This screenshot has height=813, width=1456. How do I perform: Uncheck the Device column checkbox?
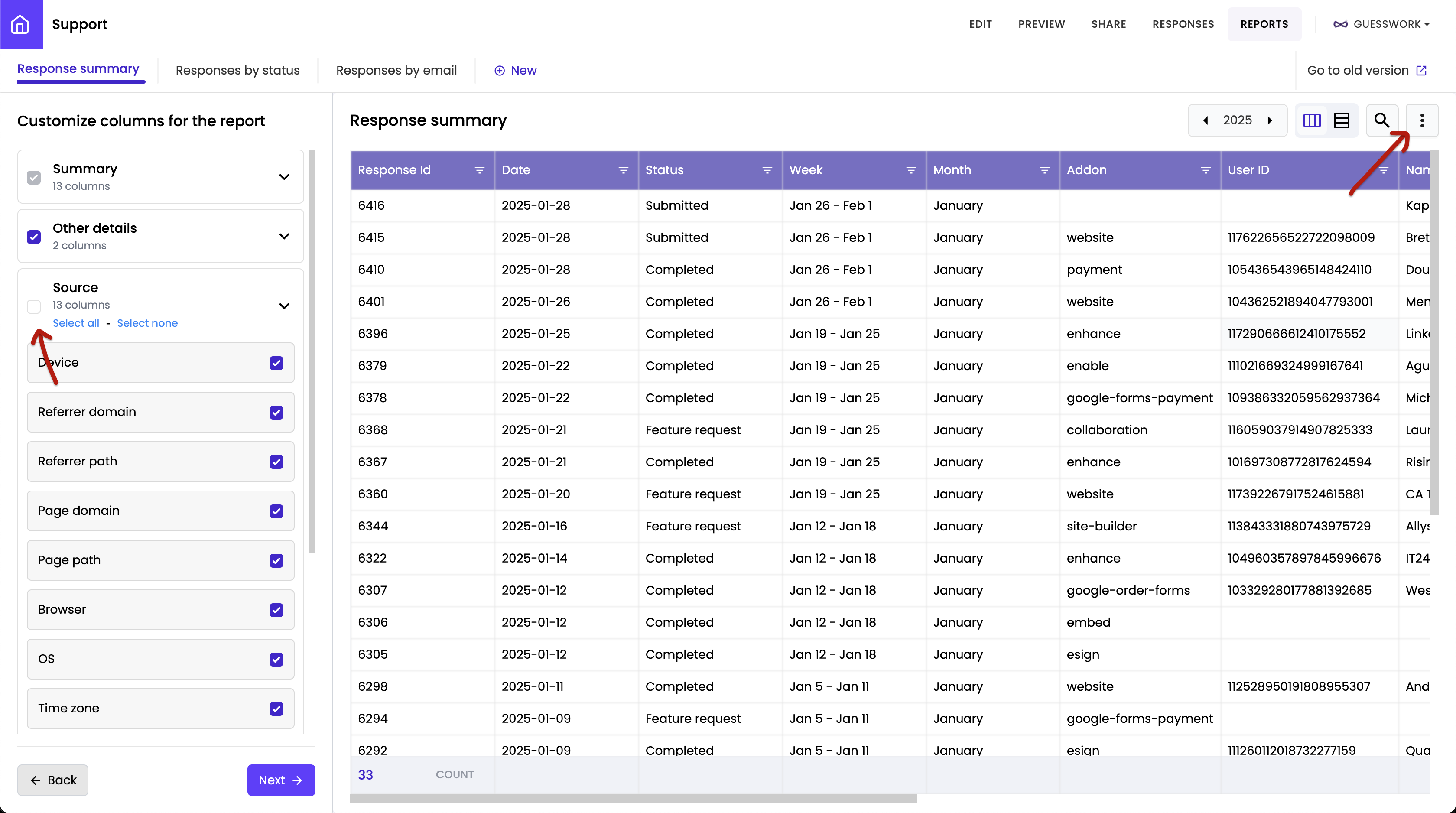click(x=276, y=363)
